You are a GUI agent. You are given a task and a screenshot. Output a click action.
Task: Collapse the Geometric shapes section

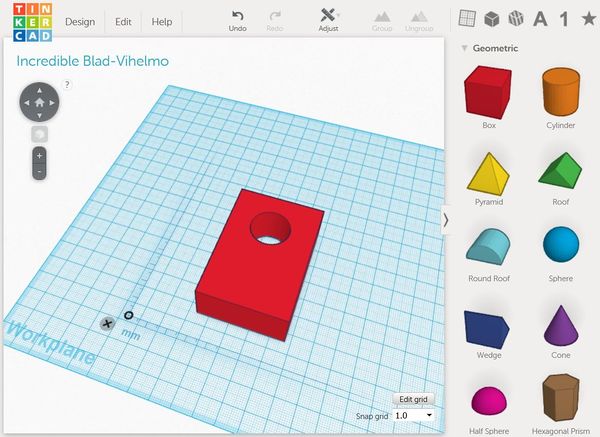click(x=465, y=47)
